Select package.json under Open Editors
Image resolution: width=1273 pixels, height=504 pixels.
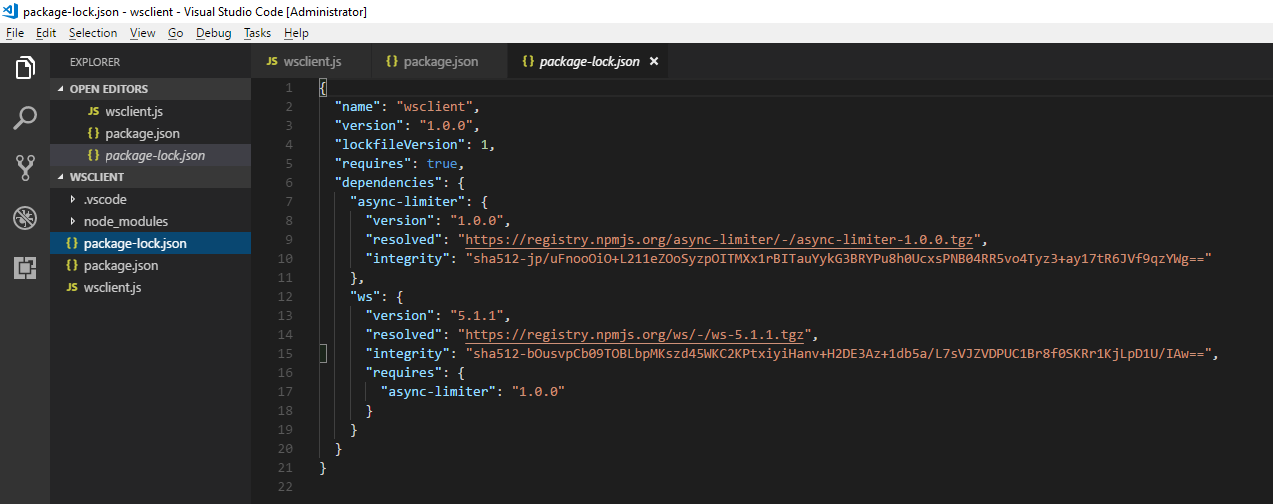point(150,133)
